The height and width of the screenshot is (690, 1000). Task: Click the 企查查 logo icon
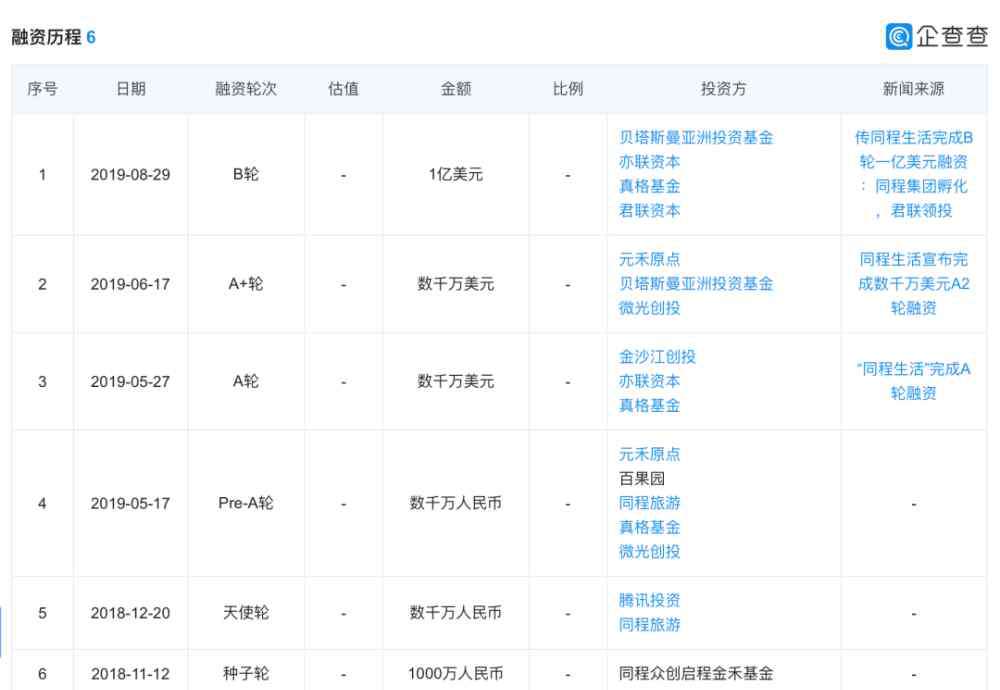[x=898, y=36]
